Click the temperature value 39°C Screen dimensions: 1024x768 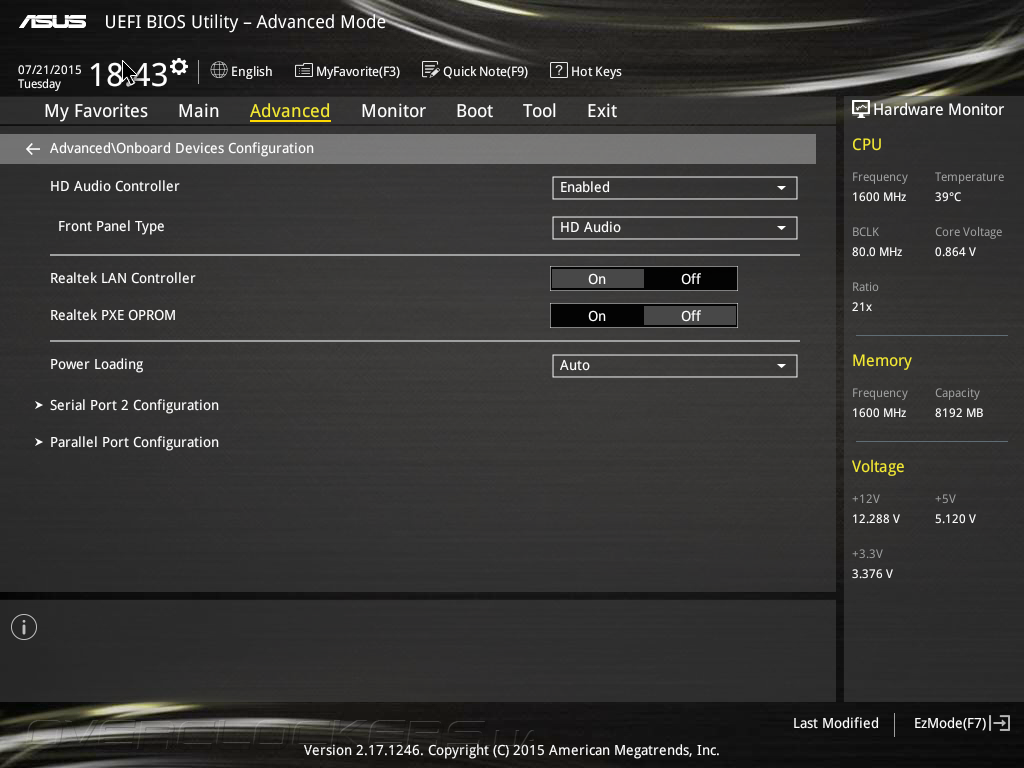(x=948, y=197)
